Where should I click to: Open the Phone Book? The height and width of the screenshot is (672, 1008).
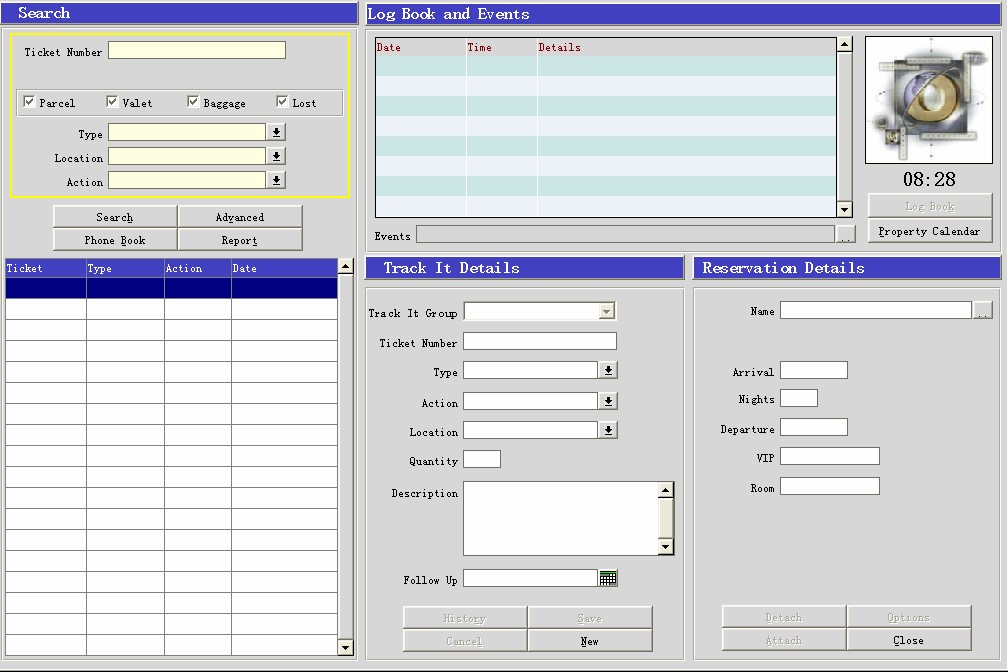click(115, 240)
